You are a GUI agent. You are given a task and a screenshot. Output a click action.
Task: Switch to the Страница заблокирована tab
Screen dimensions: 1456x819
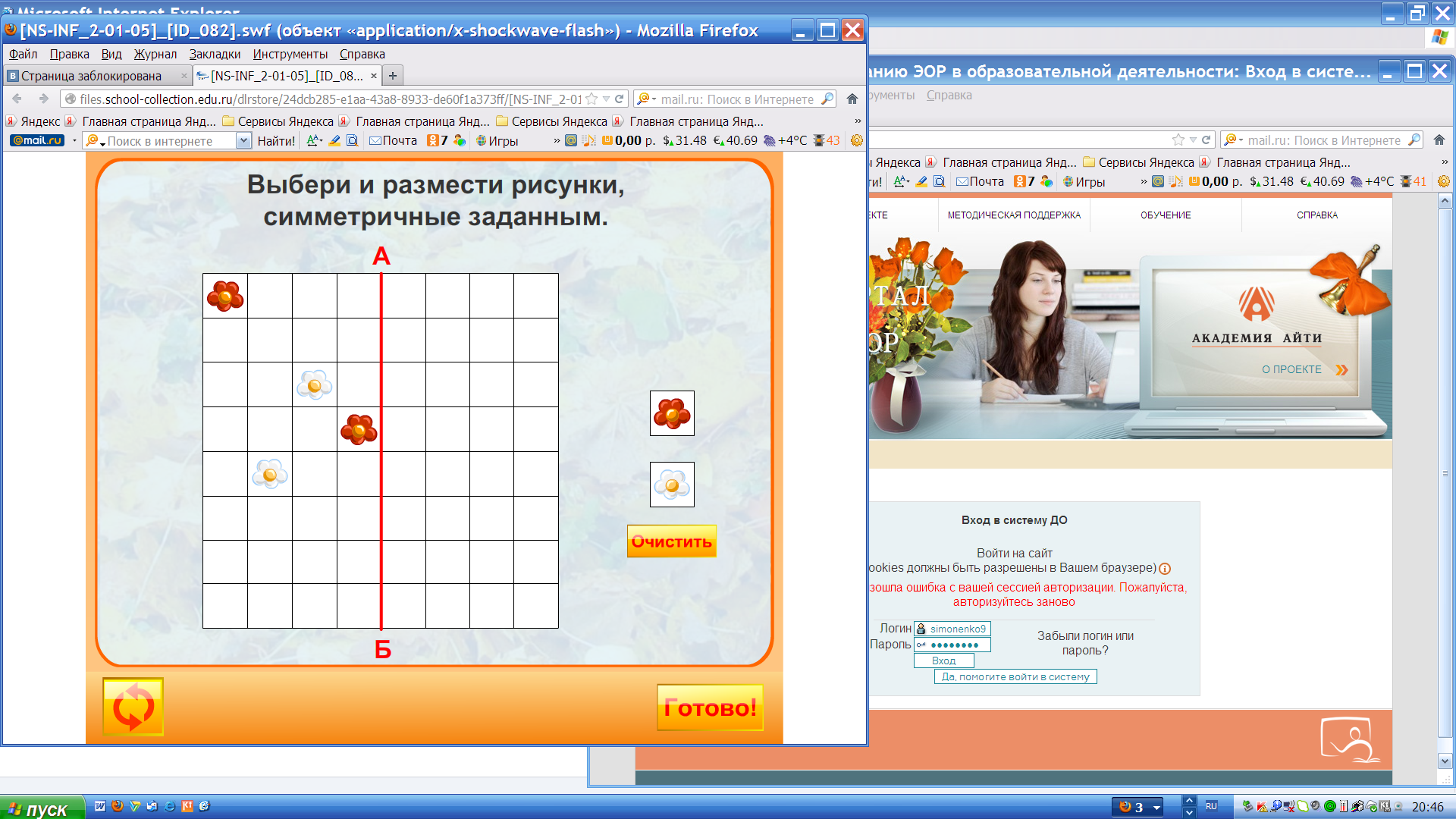coord(97,75)
